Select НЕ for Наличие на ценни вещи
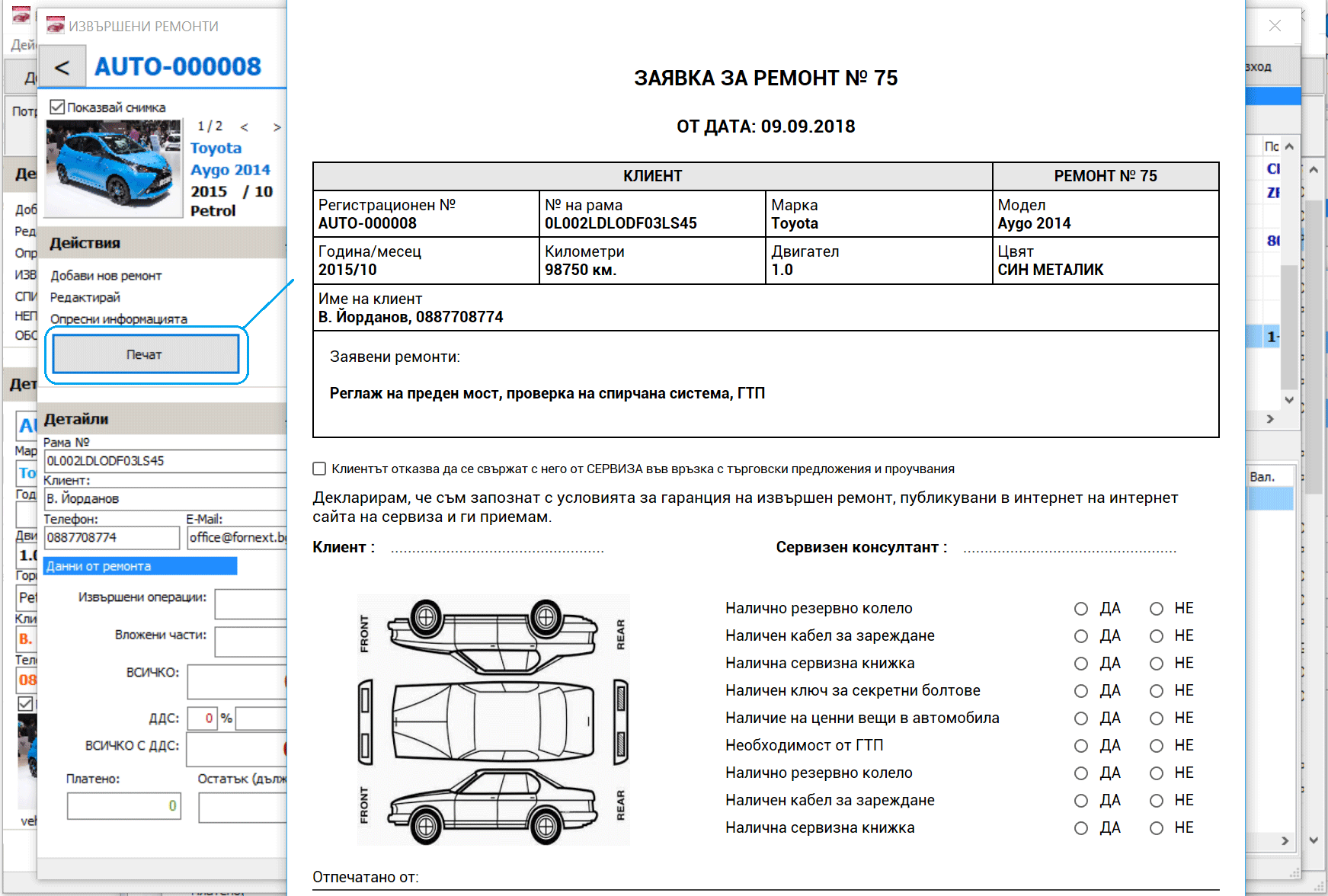The image size is (1328, 896). coord(1157,718)
